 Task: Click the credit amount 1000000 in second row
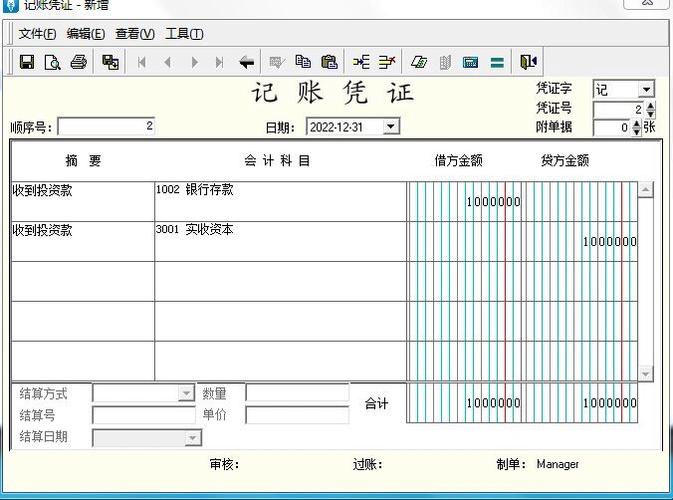[x=609, y=242]
